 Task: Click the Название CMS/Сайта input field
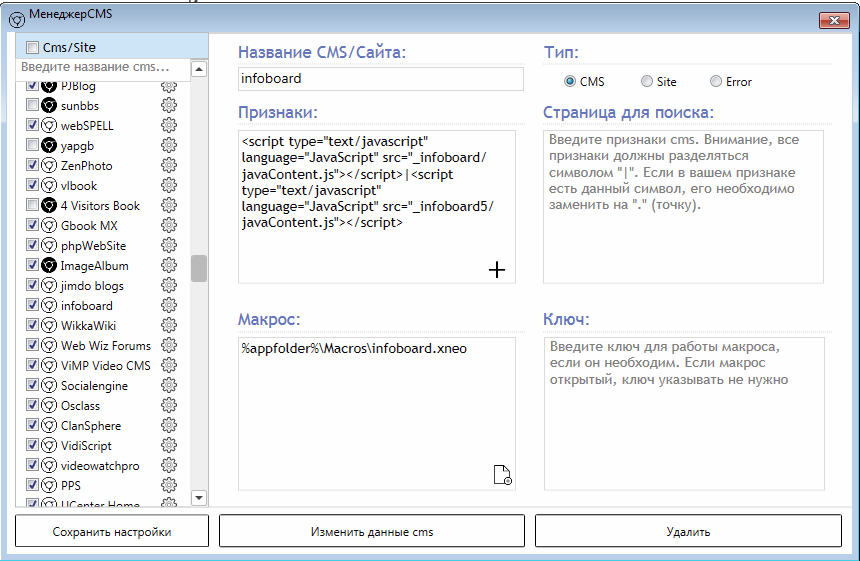tap(381, 79)
